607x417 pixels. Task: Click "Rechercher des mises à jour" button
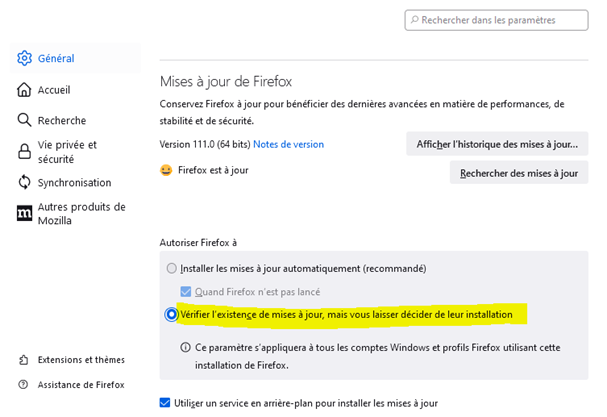point(518,173)
